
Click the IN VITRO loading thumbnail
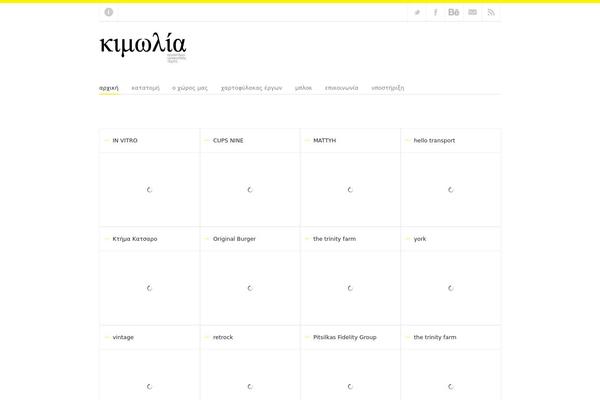(149, 189)
